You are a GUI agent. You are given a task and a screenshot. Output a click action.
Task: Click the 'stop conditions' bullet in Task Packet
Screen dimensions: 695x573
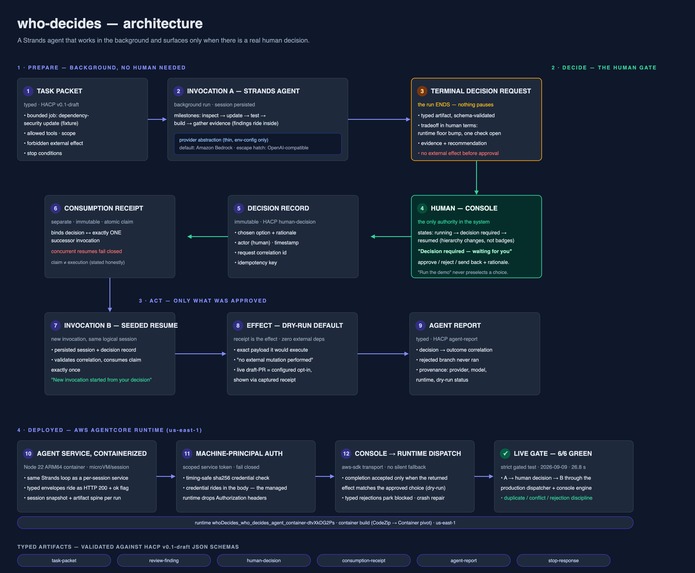pos(43,153)
